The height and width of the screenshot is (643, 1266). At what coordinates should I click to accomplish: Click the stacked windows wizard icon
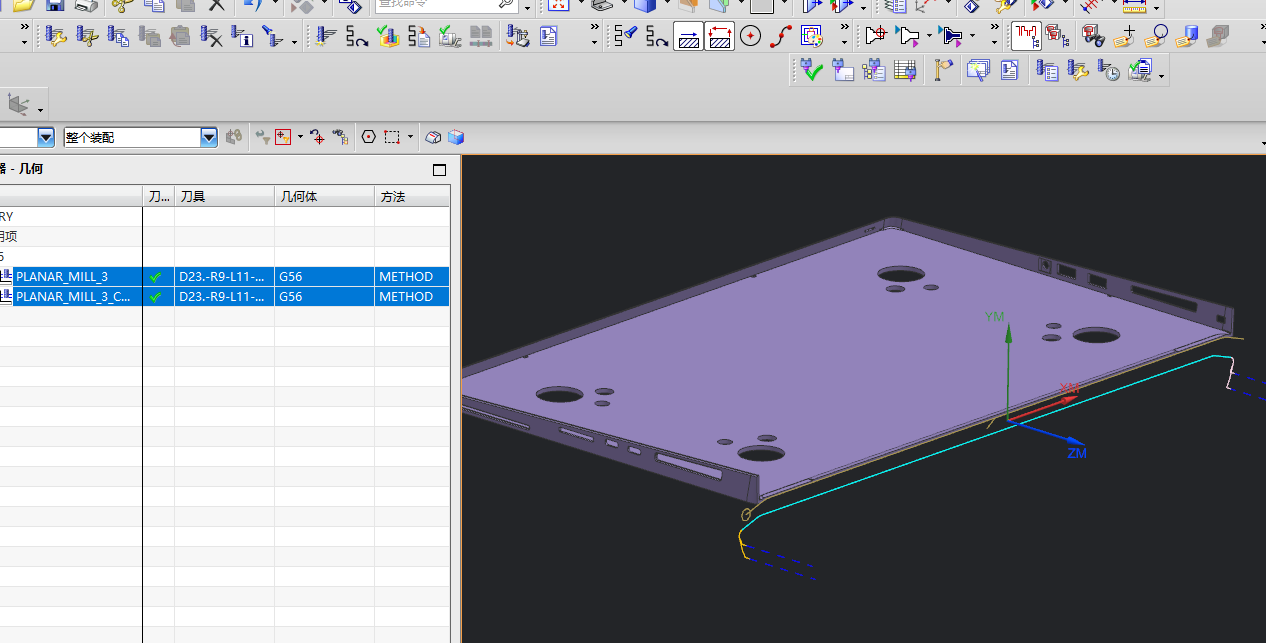pyautogui.click(x=976, y=70)
